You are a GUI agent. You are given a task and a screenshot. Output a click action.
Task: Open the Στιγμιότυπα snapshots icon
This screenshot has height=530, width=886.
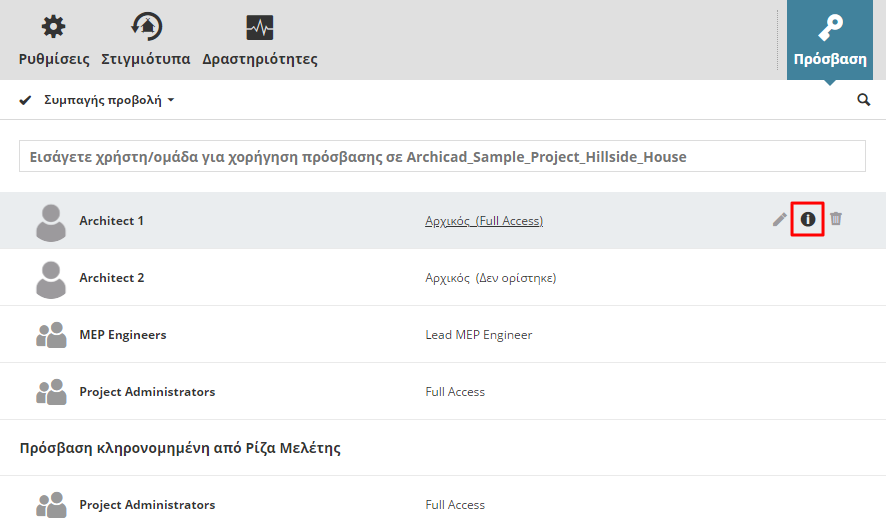pos(146,27)
